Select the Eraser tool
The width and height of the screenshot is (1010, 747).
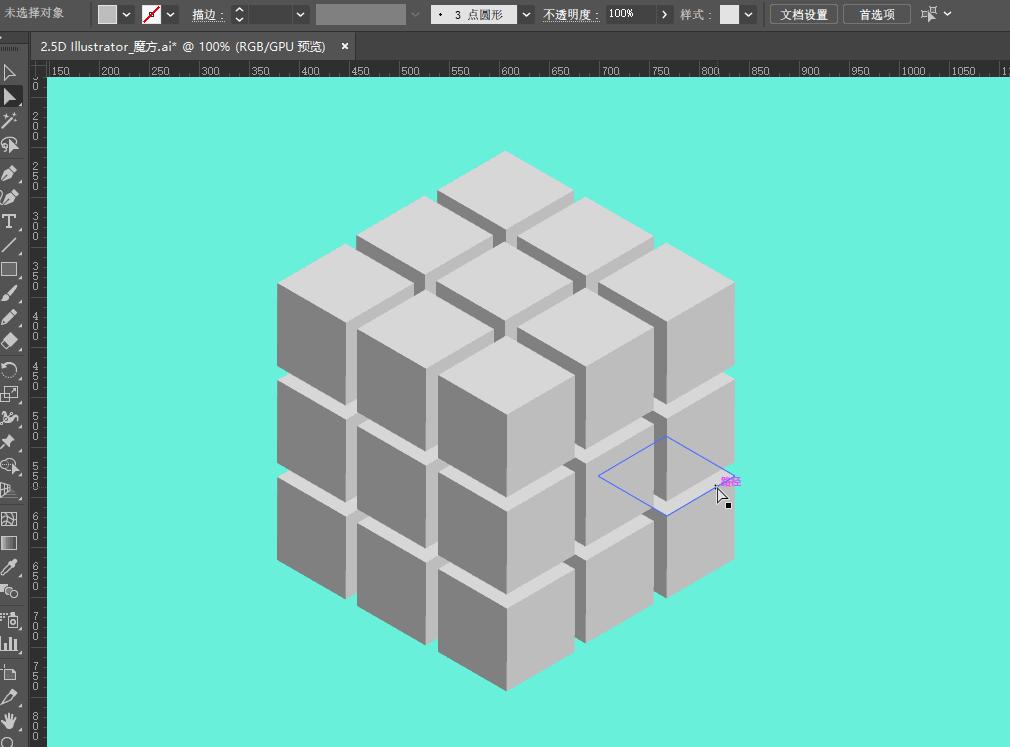click(x=10, y=341)
